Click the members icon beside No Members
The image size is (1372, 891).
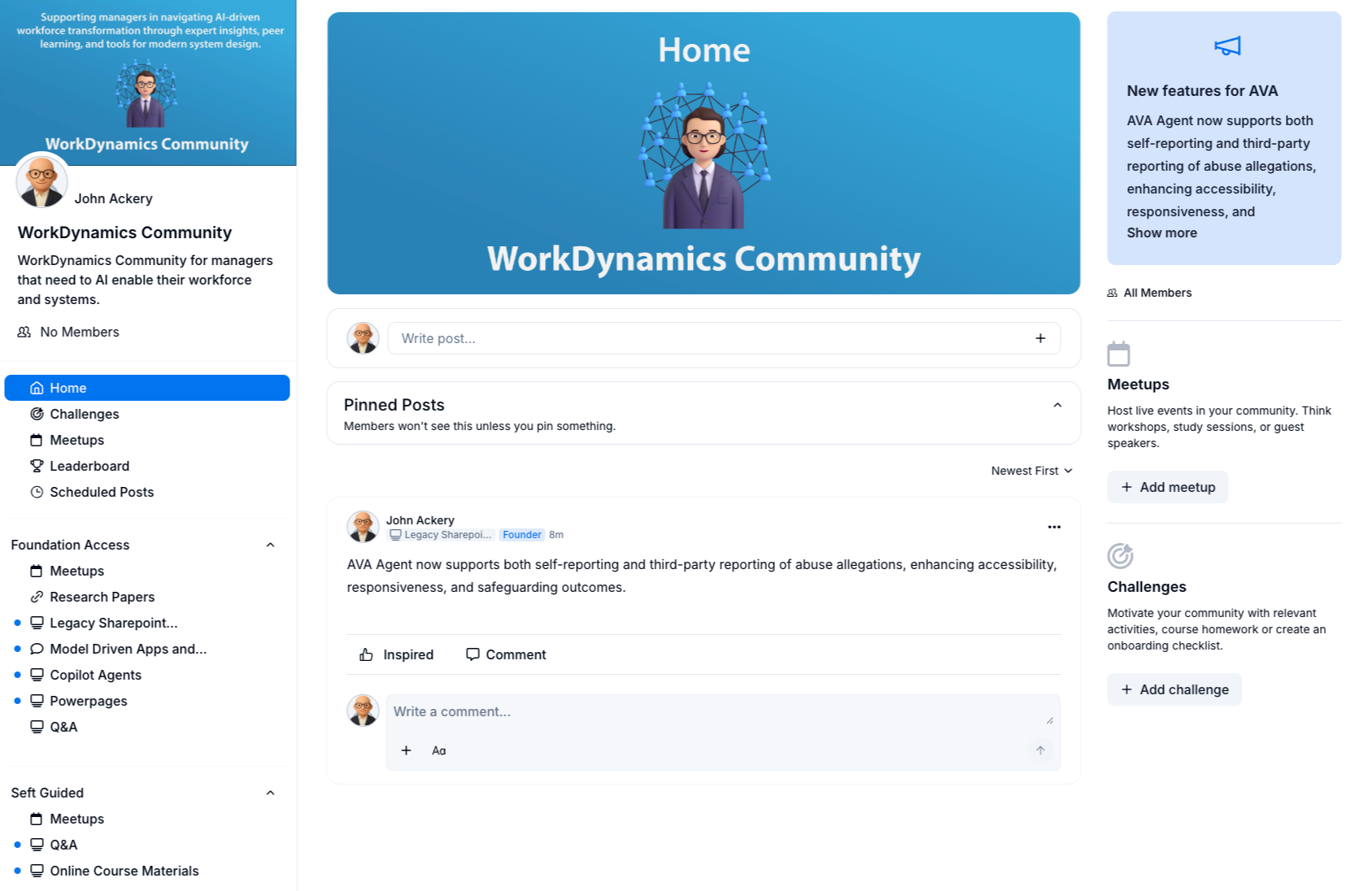coord(24,332)
